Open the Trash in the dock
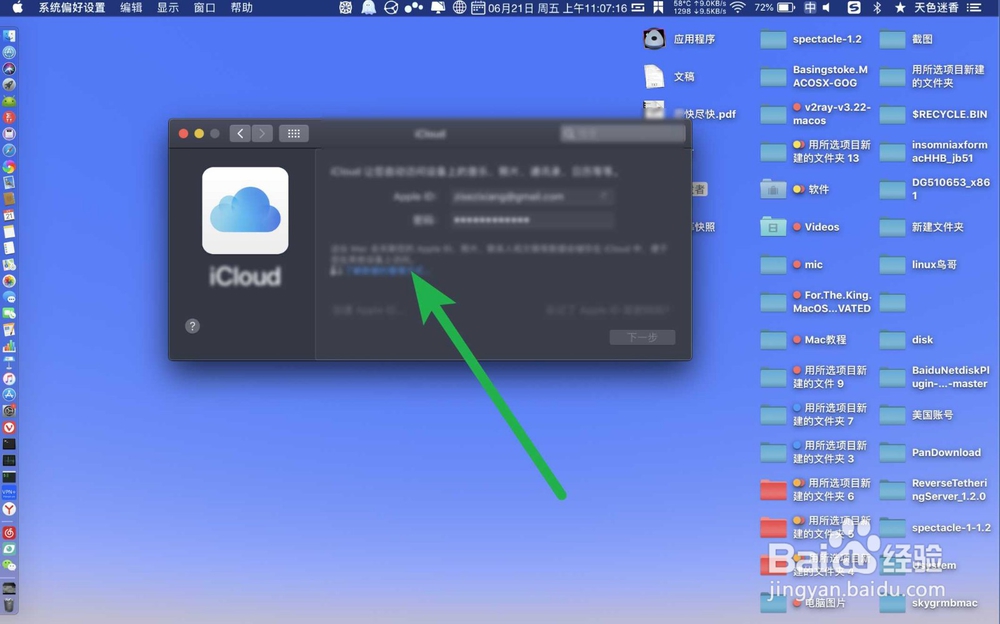 [x=9, y=604]
